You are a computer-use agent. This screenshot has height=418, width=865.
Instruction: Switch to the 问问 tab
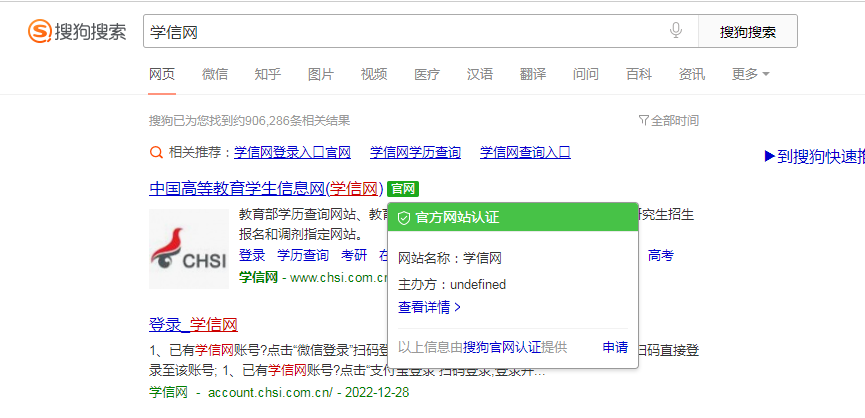586,74
